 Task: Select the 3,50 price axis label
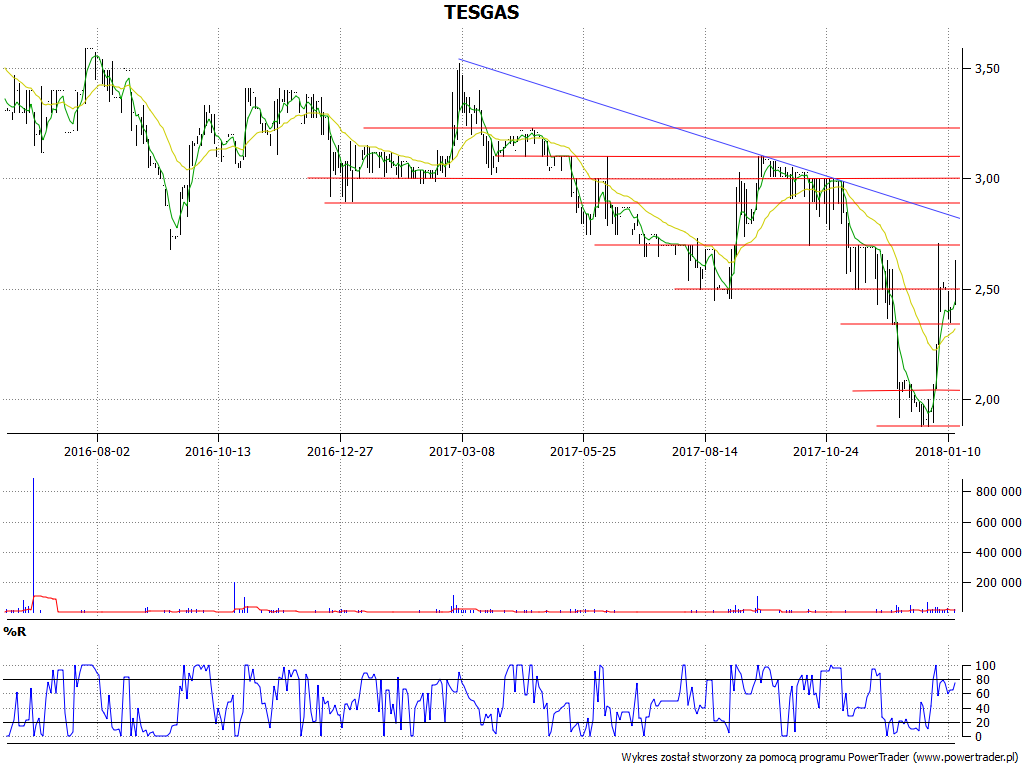tap(987, 69)
